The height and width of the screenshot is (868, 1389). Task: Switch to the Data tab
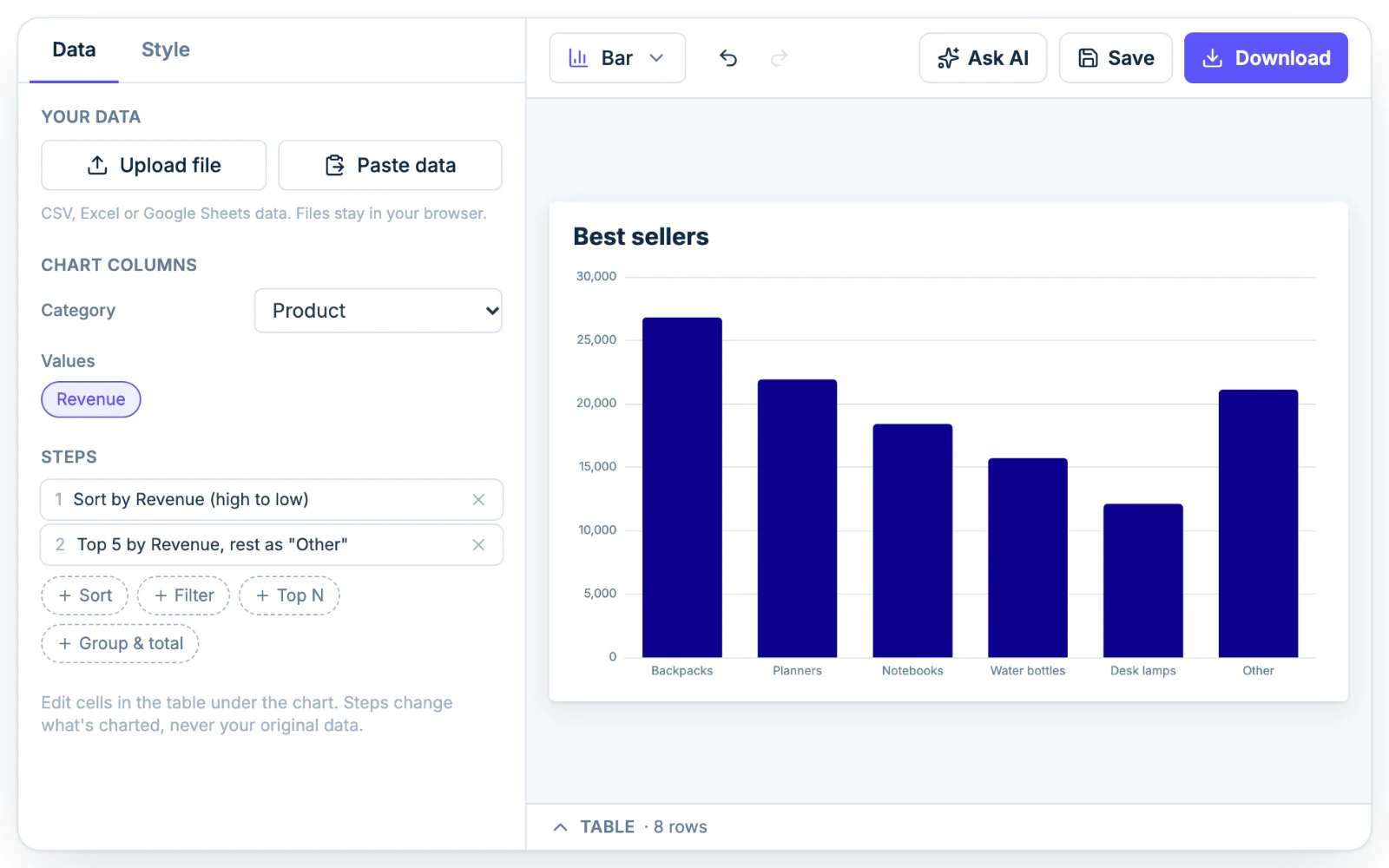click(x=74, y=49)
